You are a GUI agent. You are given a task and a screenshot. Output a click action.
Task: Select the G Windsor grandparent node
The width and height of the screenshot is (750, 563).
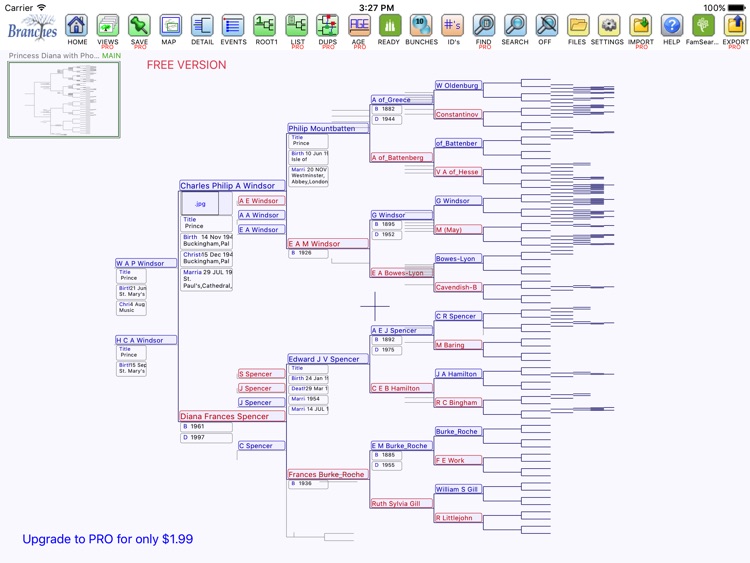402,215
